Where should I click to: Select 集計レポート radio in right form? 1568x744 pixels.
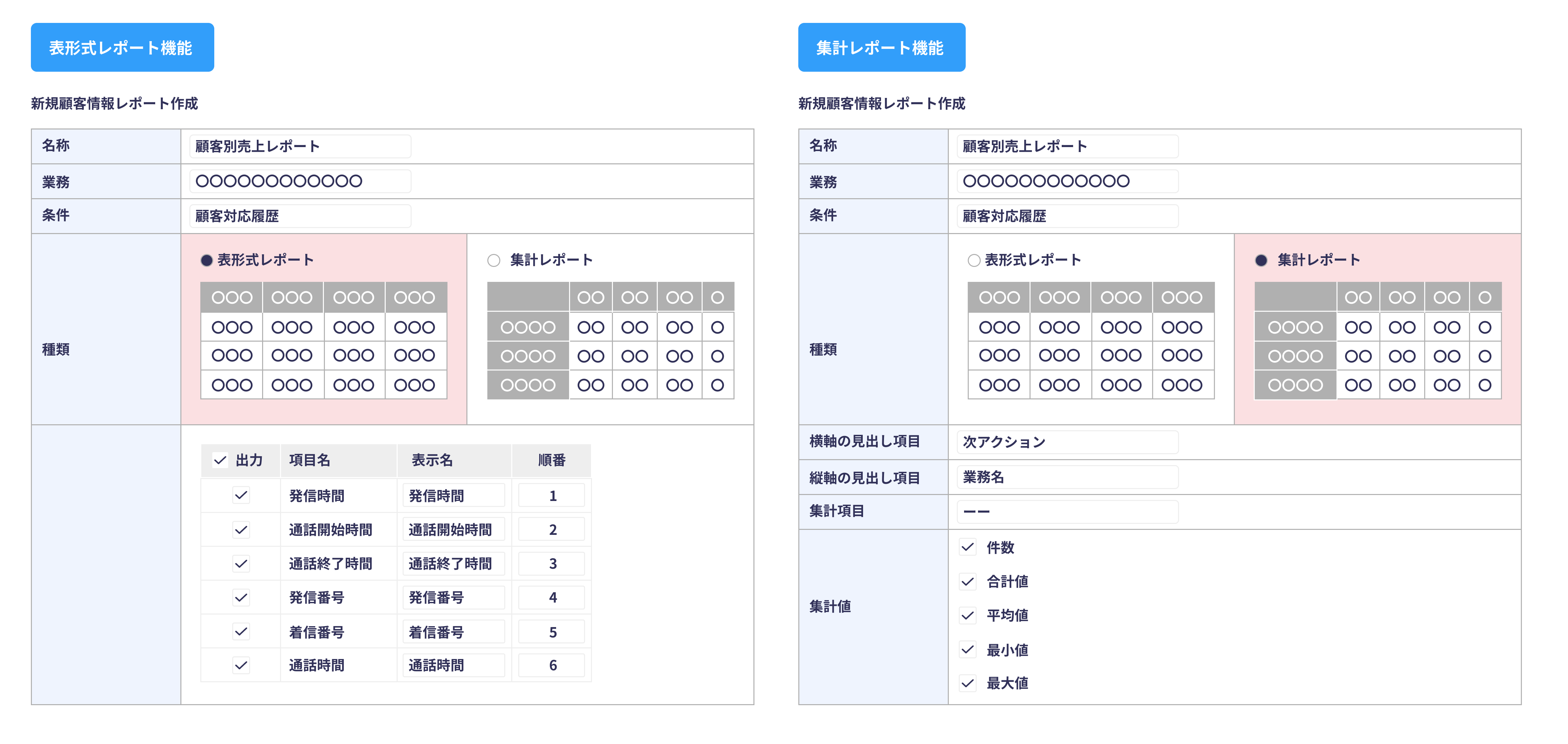tap(1261, 260)
